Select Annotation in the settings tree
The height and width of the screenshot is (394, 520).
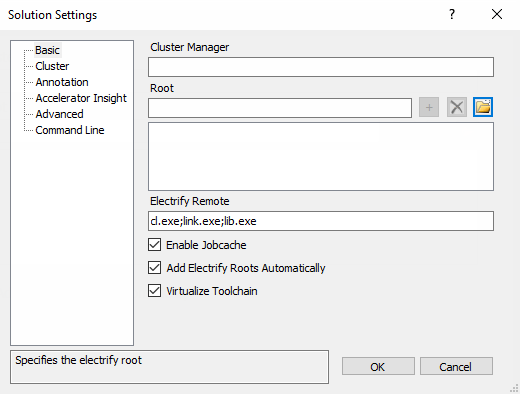[62, 82]
